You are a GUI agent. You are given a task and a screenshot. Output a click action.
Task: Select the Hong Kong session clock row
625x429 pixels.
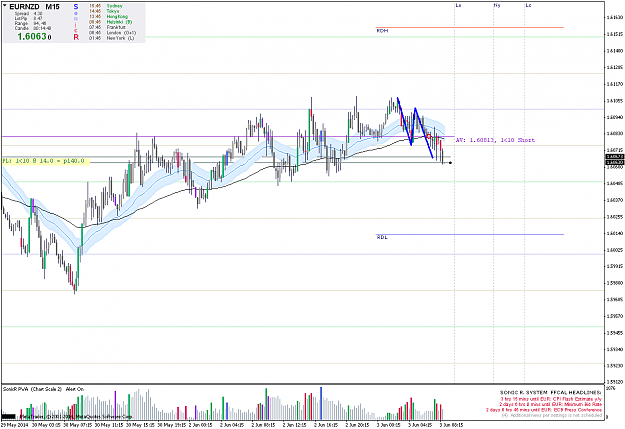[x=108, y=17]
